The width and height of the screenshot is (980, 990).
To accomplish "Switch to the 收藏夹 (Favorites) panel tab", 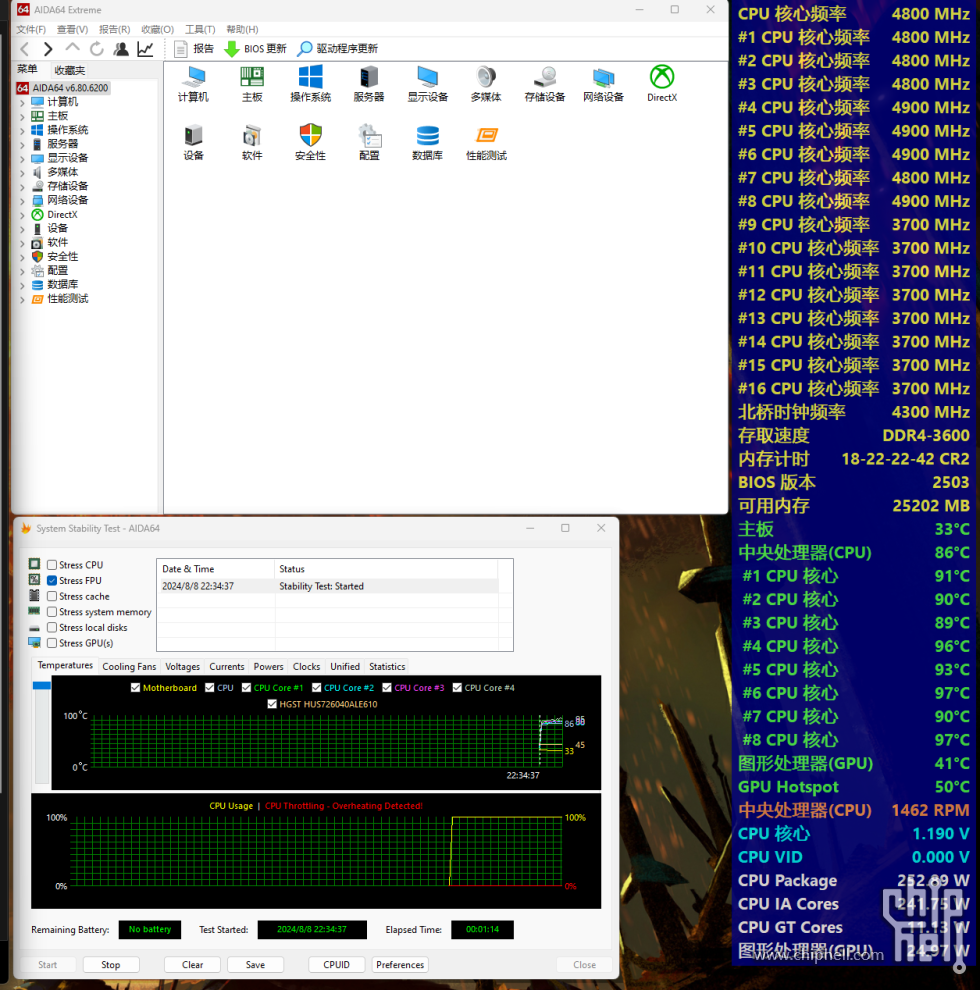I will point(69,70).
